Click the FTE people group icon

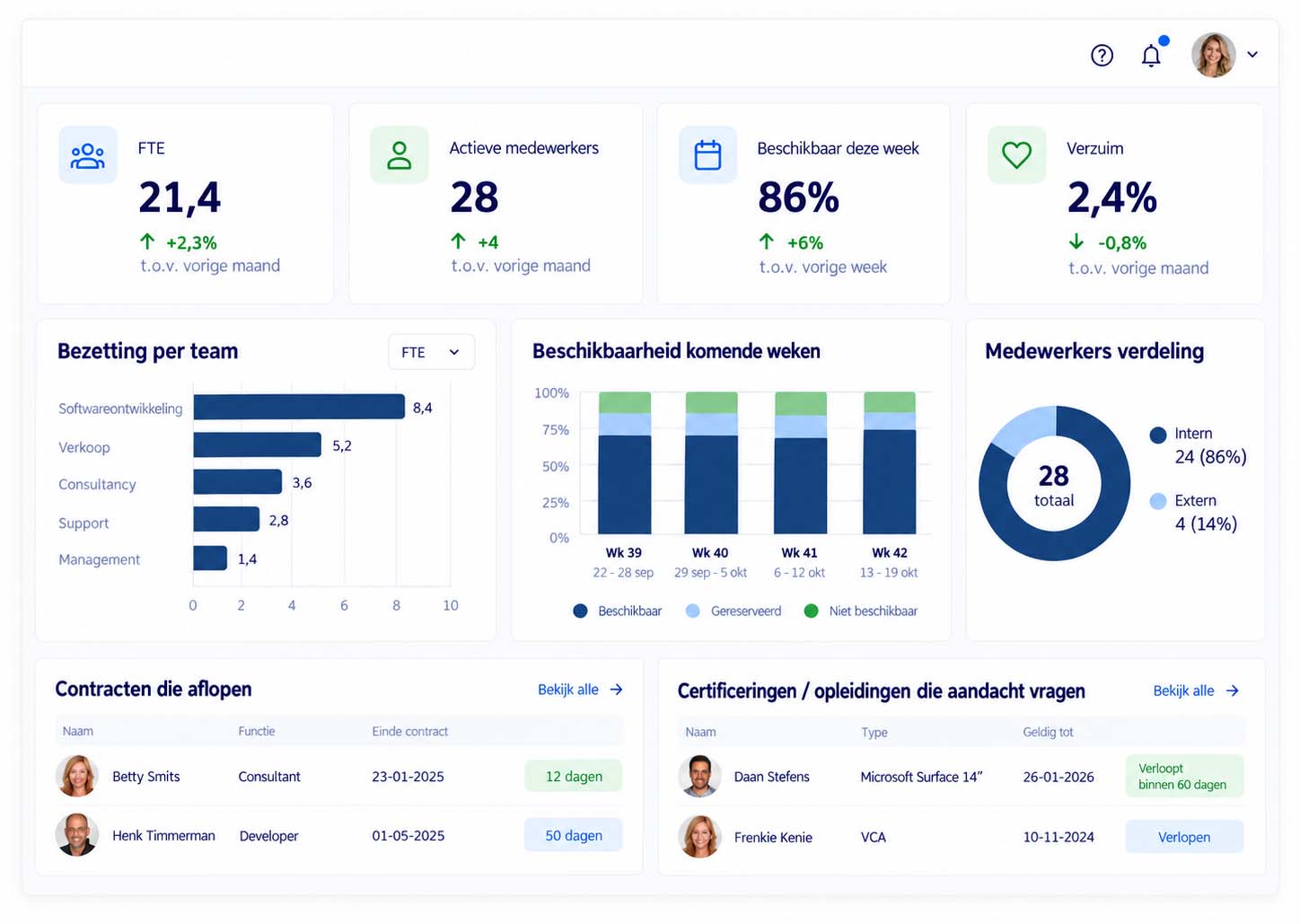[88, 155]
